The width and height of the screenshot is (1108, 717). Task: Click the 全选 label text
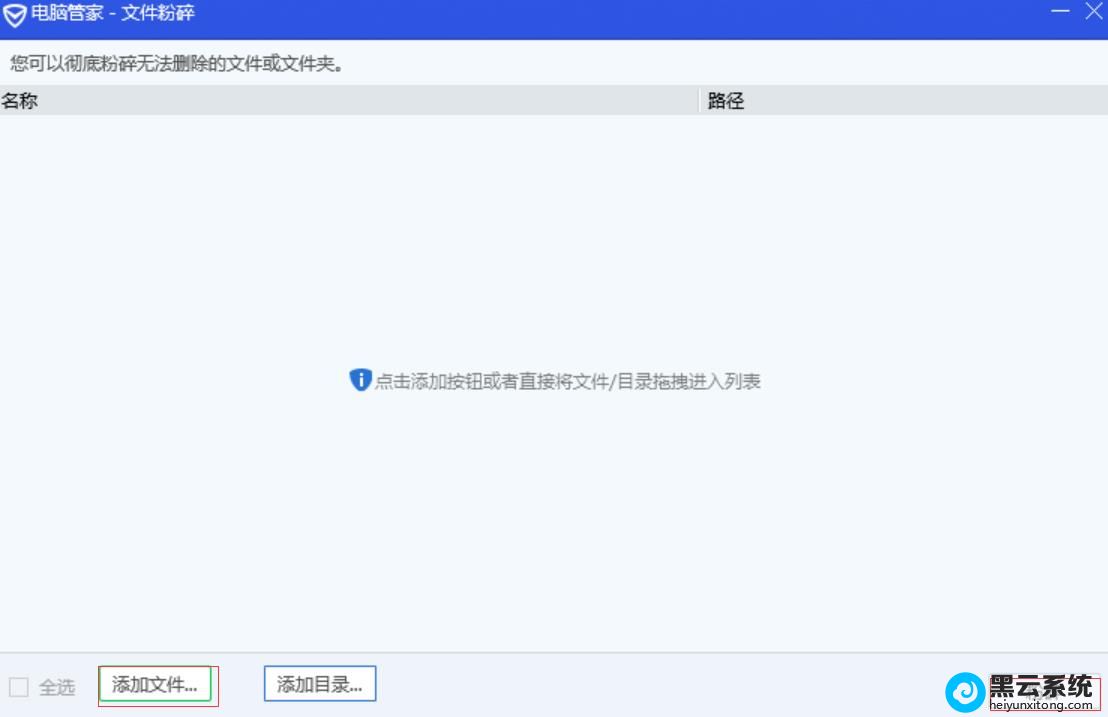pos(57,687)
